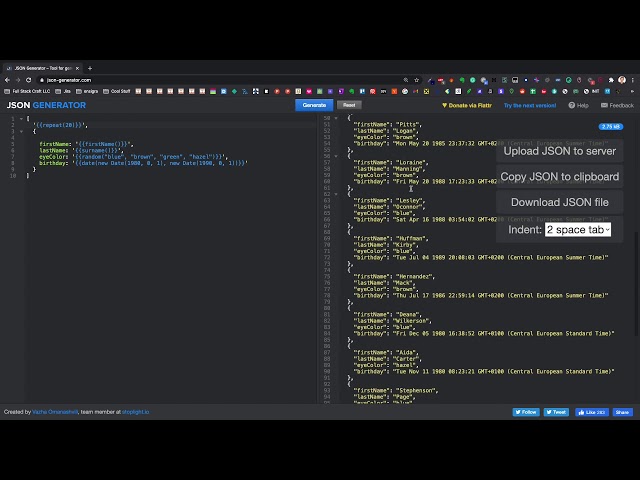Click output text "lastName": "Oconnor"

(x=389, y=207)
